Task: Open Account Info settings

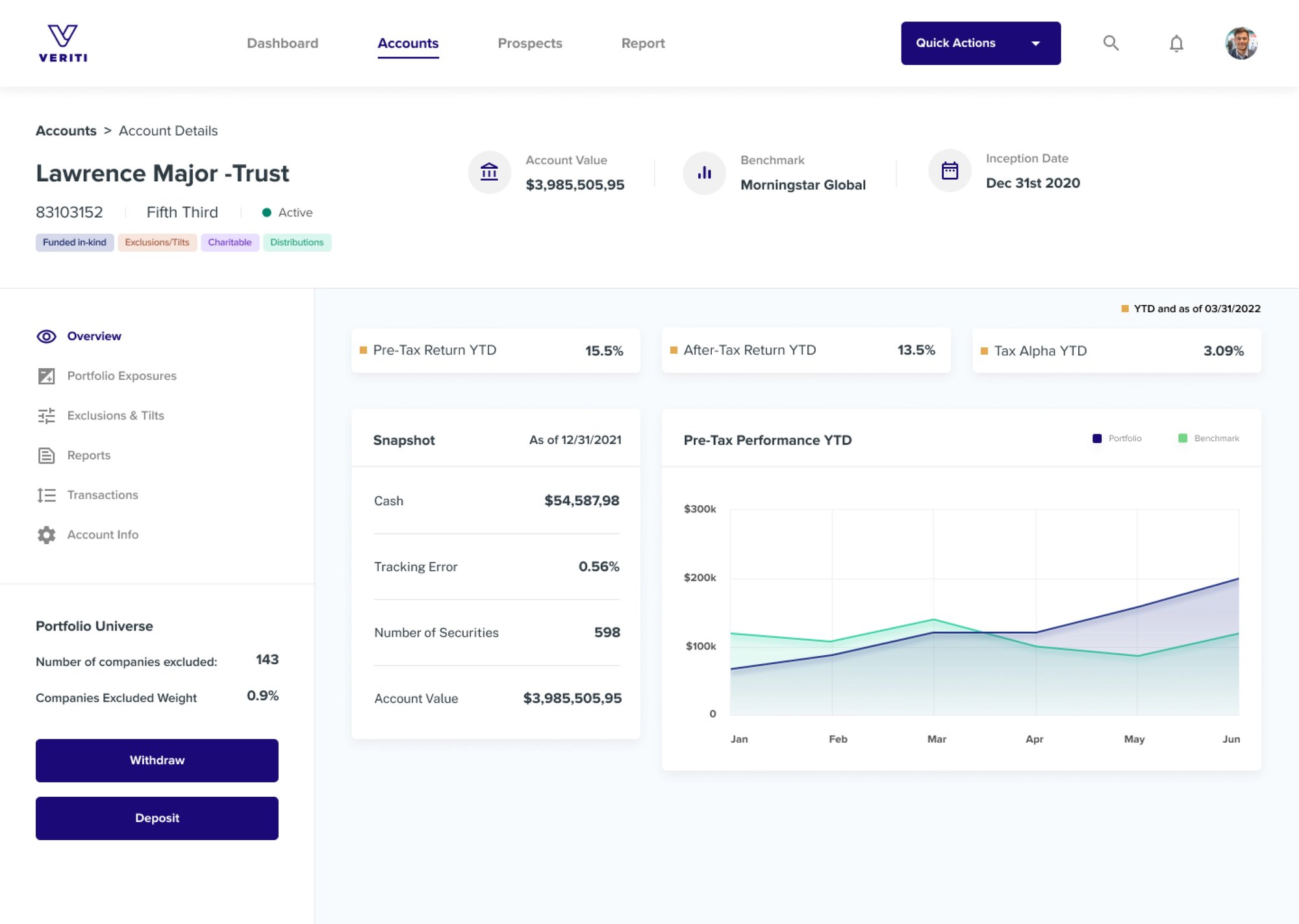Action: click(x=103, y=534)
